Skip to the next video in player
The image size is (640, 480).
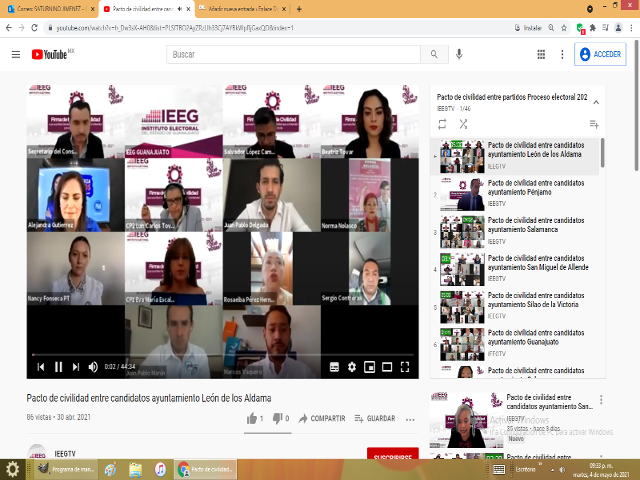click(x=75, y=367)
